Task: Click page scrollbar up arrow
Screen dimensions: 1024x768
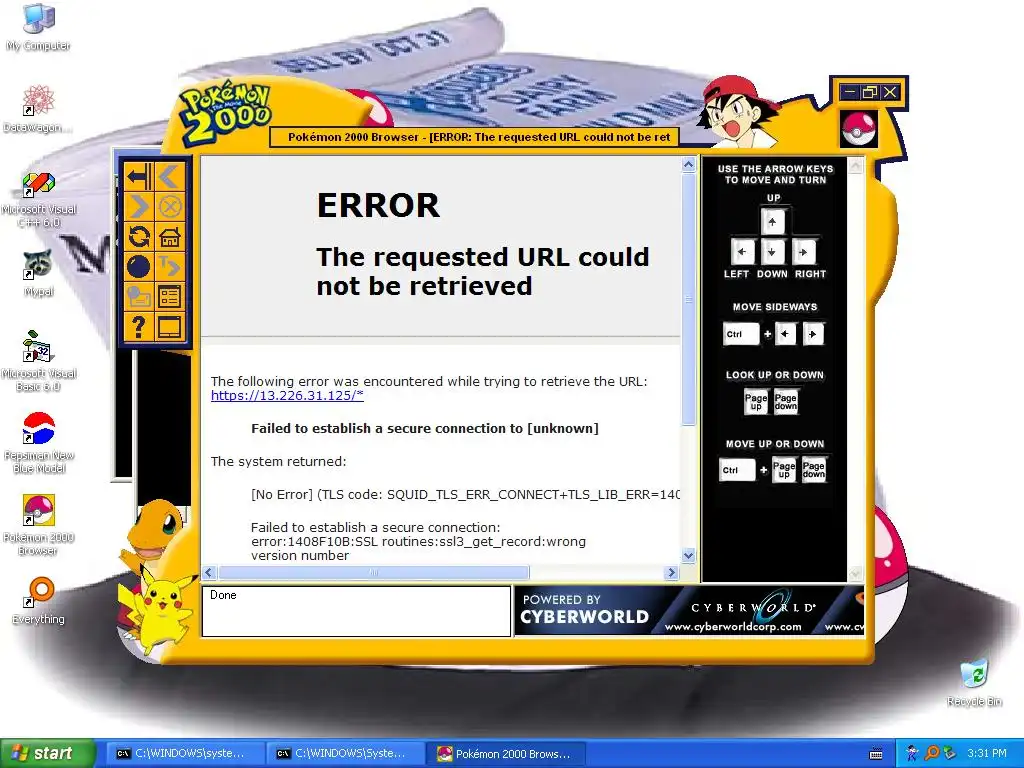Action: tap(688, 165)
